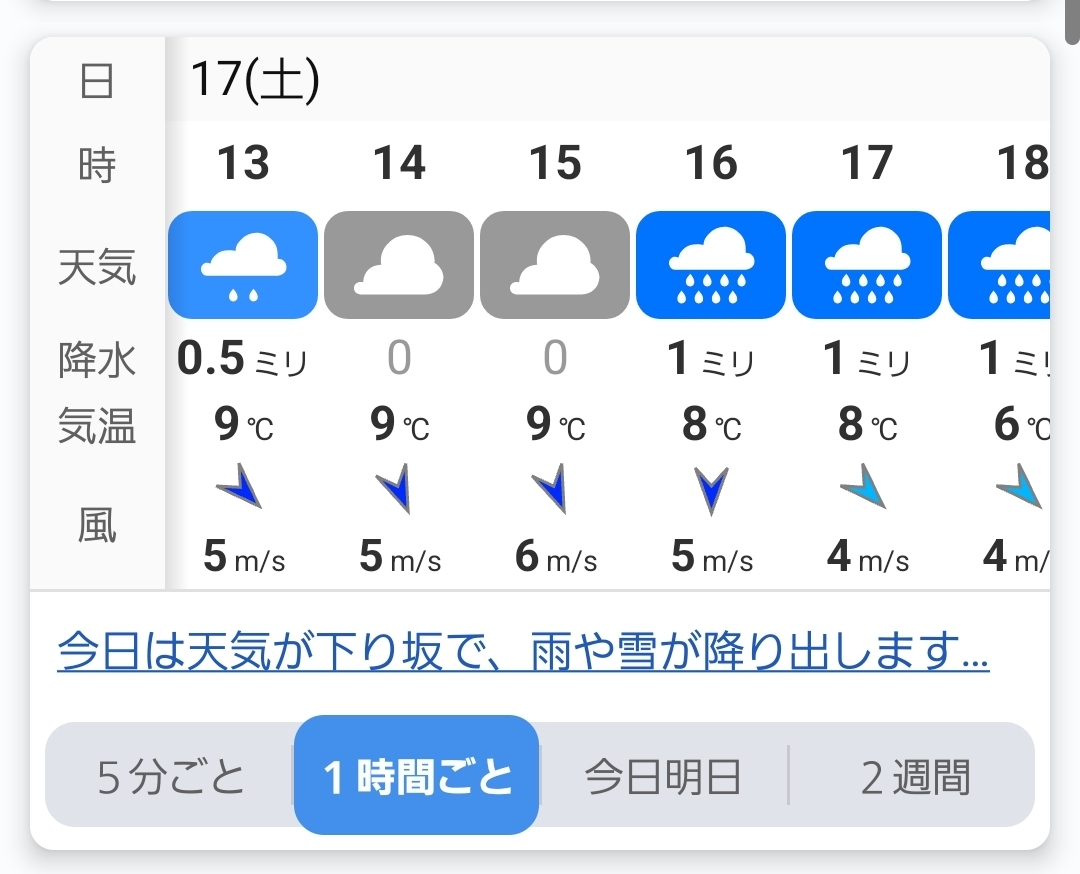Tap the 17(土) date header
Image resolution: width=1080 pixels, height=874 pixels.
coord(255,81)
